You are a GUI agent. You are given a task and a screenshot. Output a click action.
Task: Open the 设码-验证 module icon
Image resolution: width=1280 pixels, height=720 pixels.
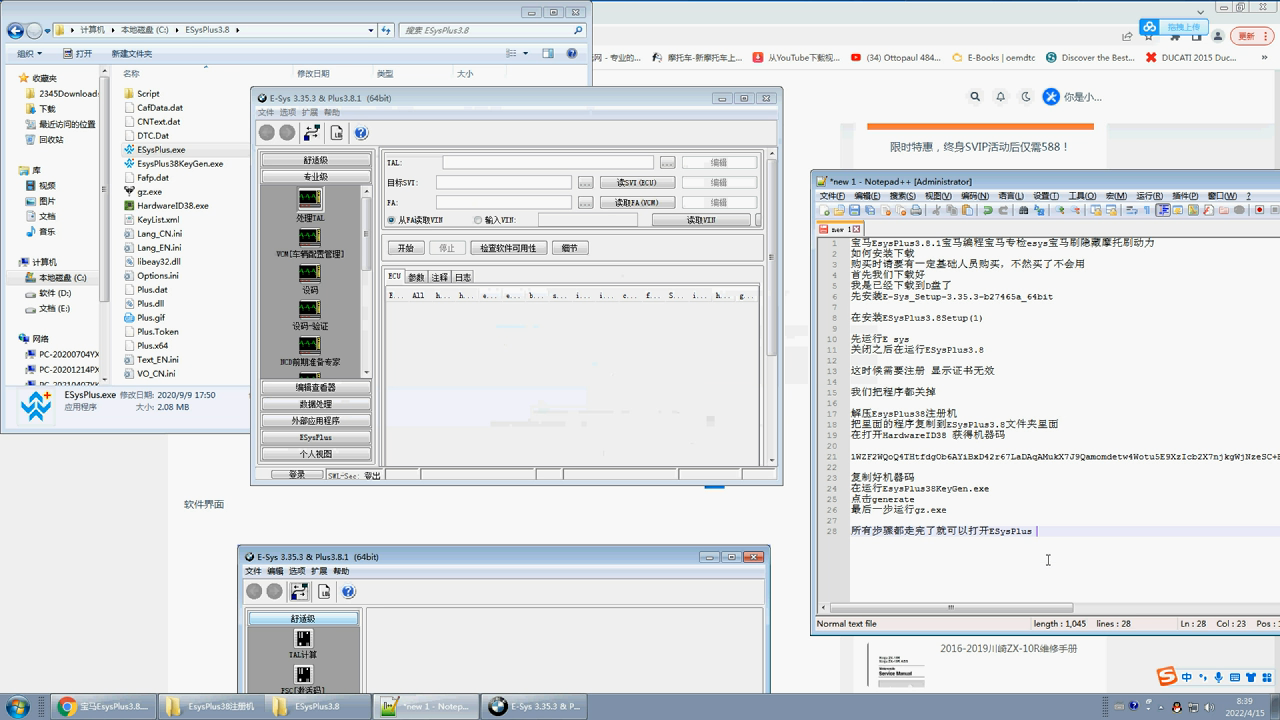pos(310,307)
